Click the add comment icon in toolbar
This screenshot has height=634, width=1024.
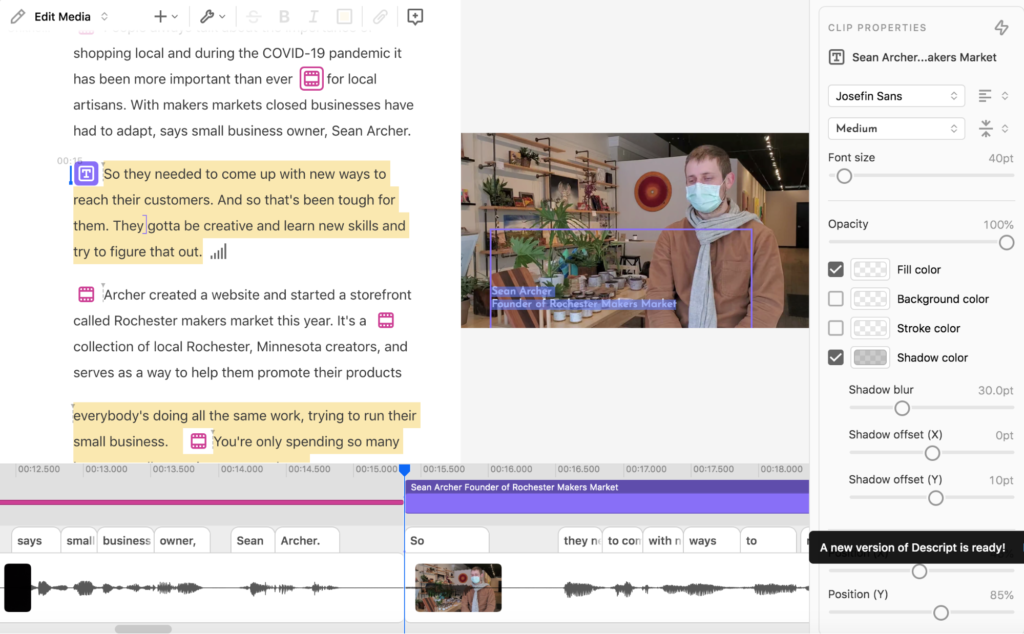[x=415, y=17]
